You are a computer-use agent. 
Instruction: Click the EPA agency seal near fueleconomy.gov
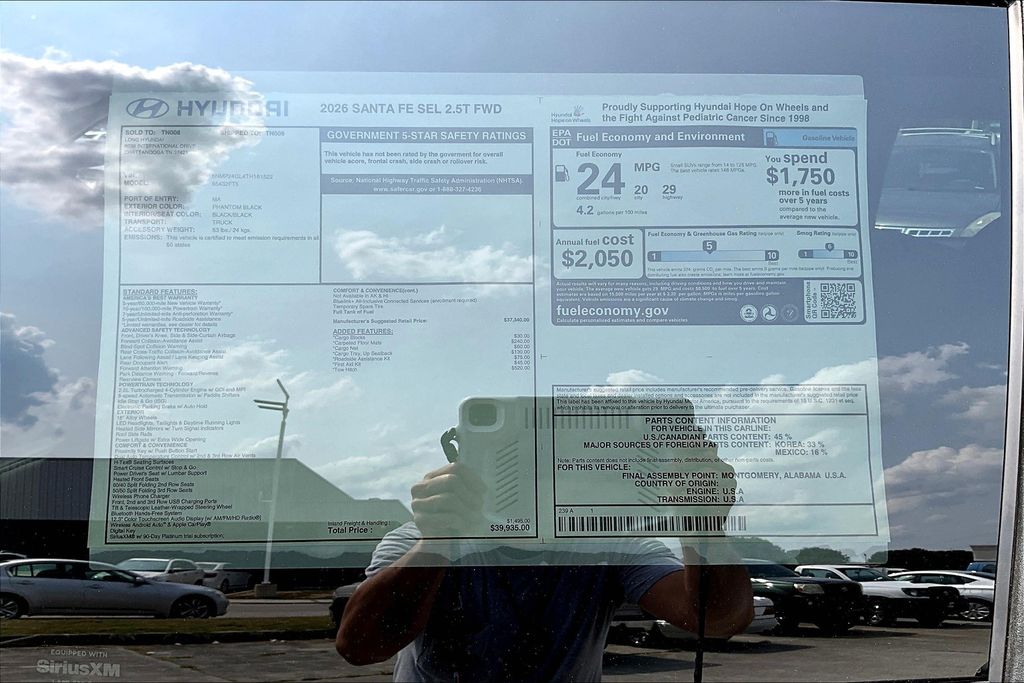click(x=748, y=312)
